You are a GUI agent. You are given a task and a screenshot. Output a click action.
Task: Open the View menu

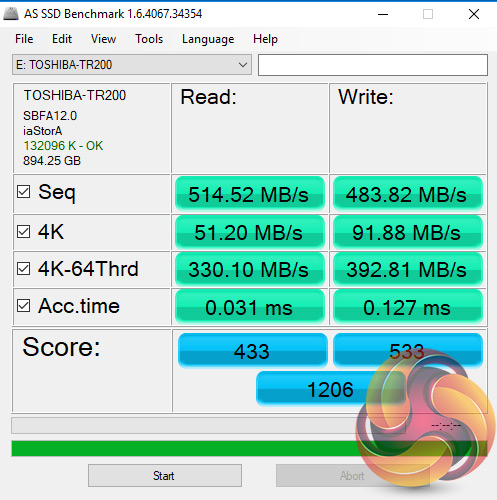tap(103, 39)
